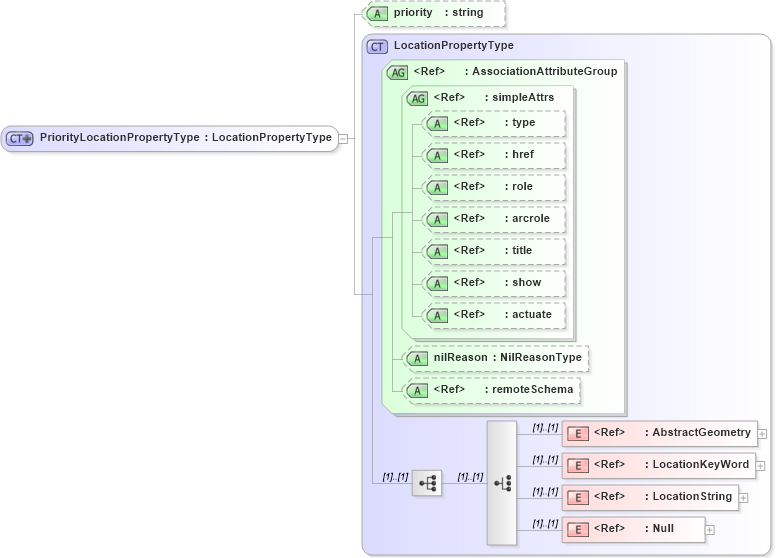Click the A icon of the href attribute
This screenshot has height=558, width=776.
[x=437, y=156]
